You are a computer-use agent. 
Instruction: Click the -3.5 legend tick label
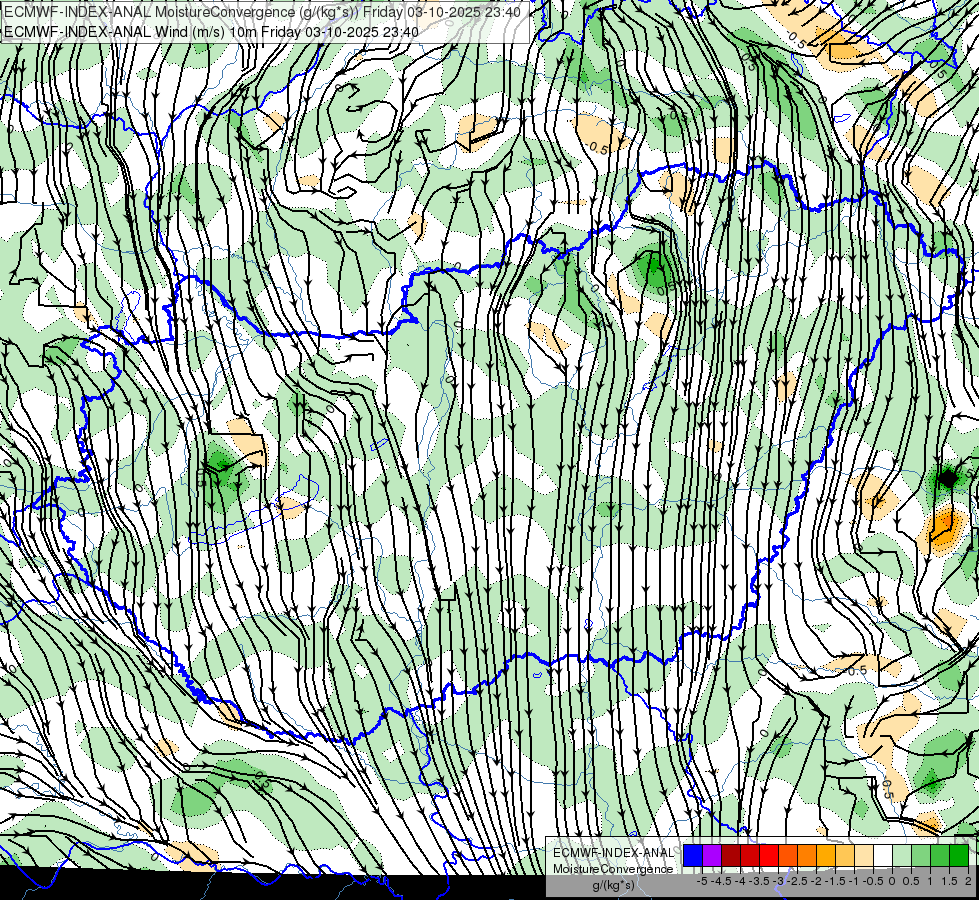tap(759, 881)
